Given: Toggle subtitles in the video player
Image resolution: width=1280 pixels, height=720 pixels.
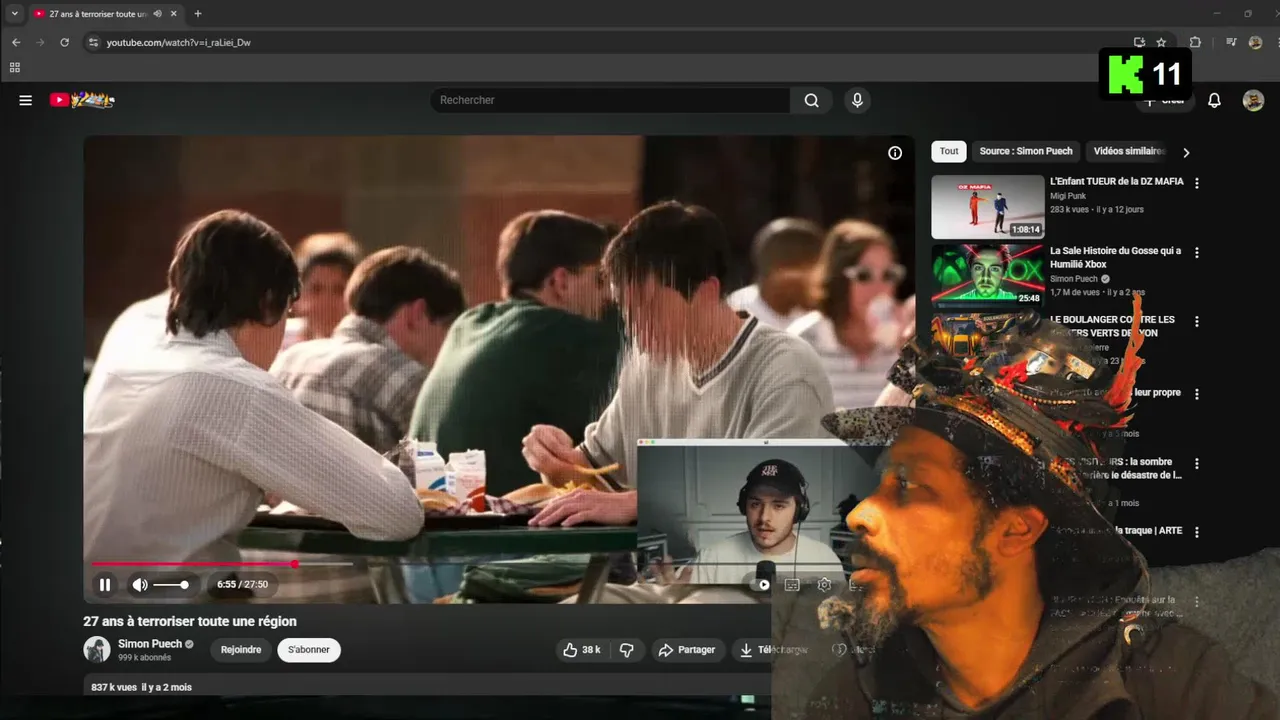Looking at the screenshot, I should [792, 585].
